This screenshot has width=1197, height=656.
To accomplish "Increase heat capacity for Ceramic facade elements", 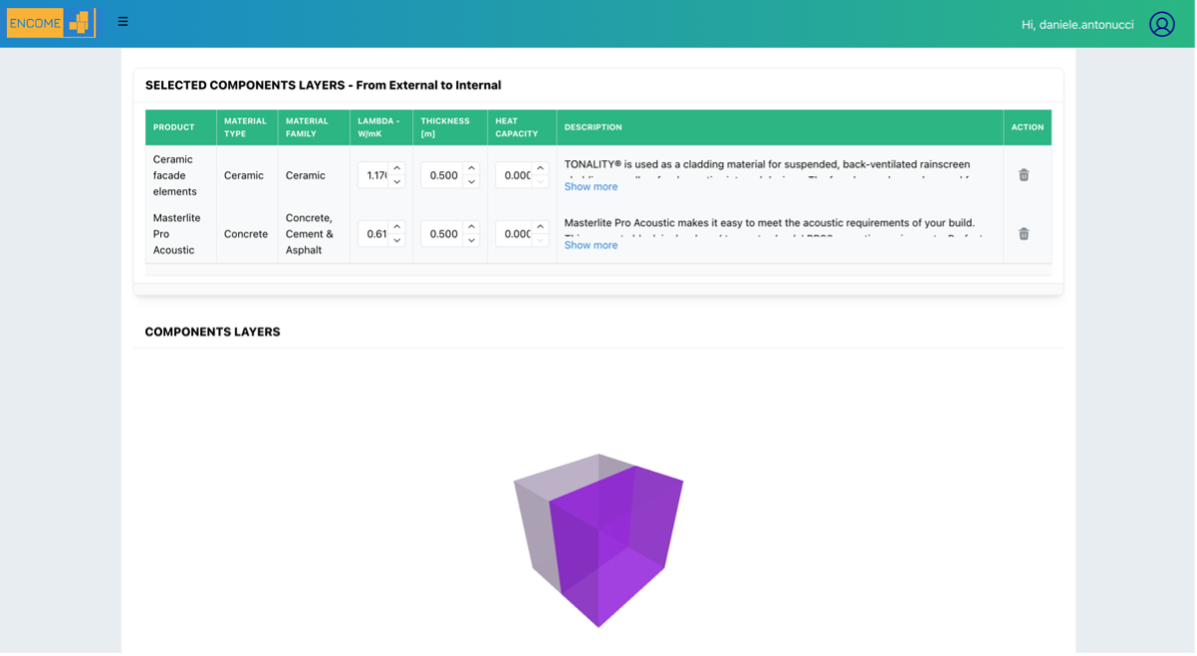I will point(541,169).
